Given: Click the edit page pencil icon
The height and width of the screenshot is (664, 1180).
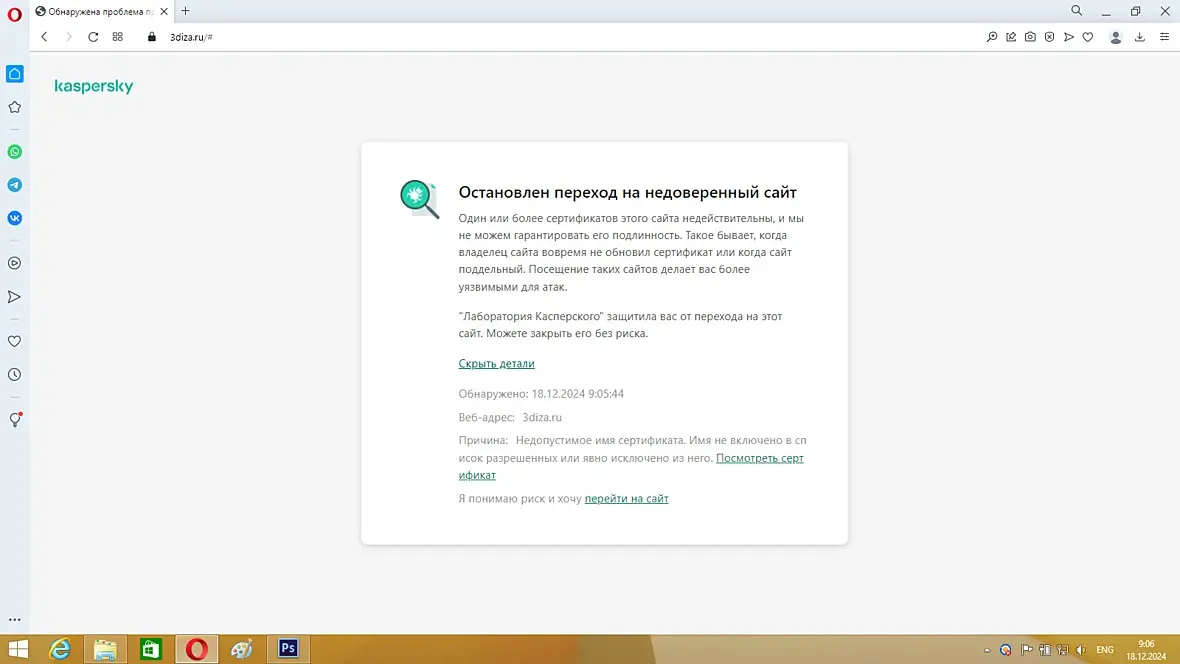Looking at the screenshot, I should click(1011, 37).
